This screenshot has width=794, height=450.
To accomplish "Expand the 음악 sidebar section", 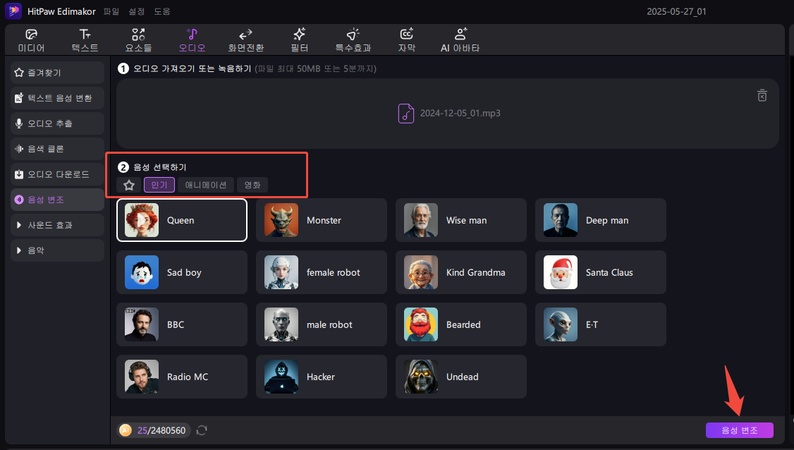I will (56, 250).
